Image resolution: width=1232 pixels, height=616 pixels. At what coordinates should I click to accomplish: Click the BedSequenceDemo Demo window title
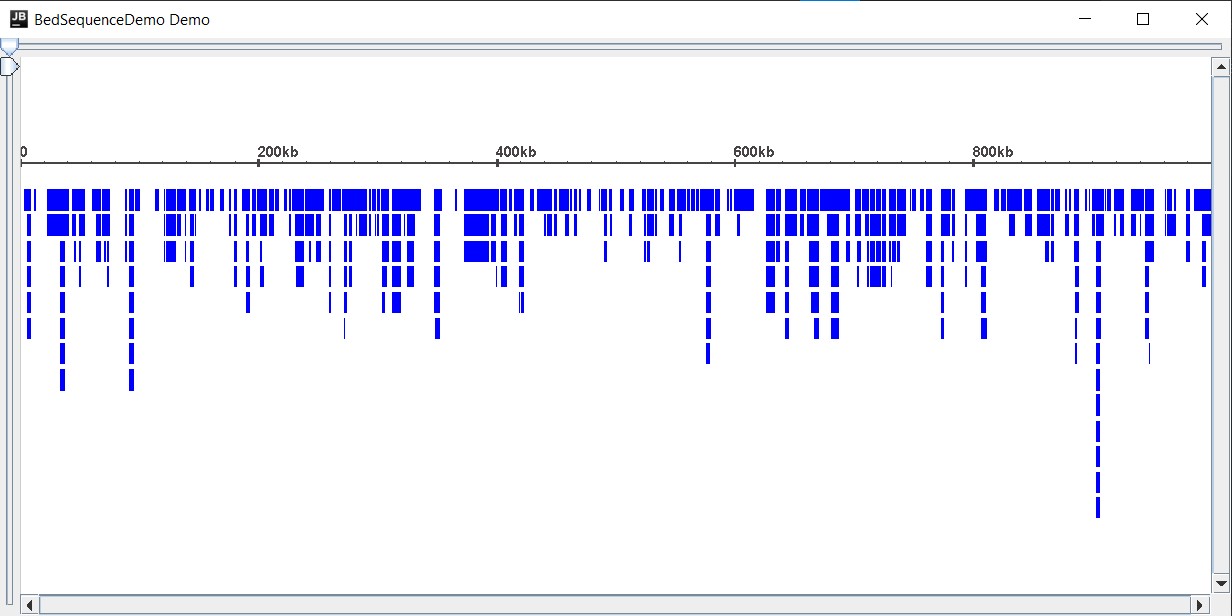(x=122, y=19)
